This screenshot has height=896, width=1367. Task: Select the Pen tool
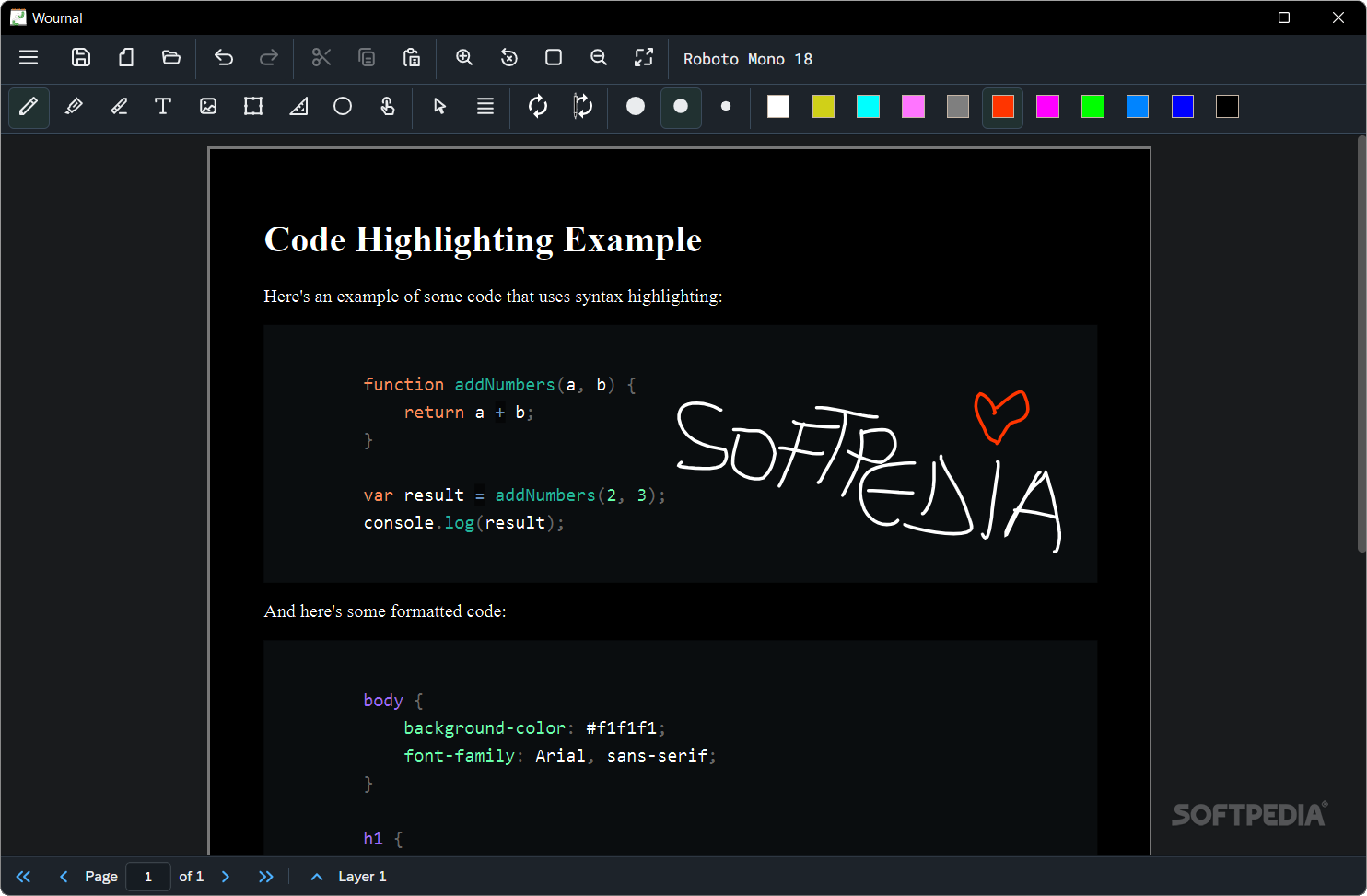[x=29, y=107]
